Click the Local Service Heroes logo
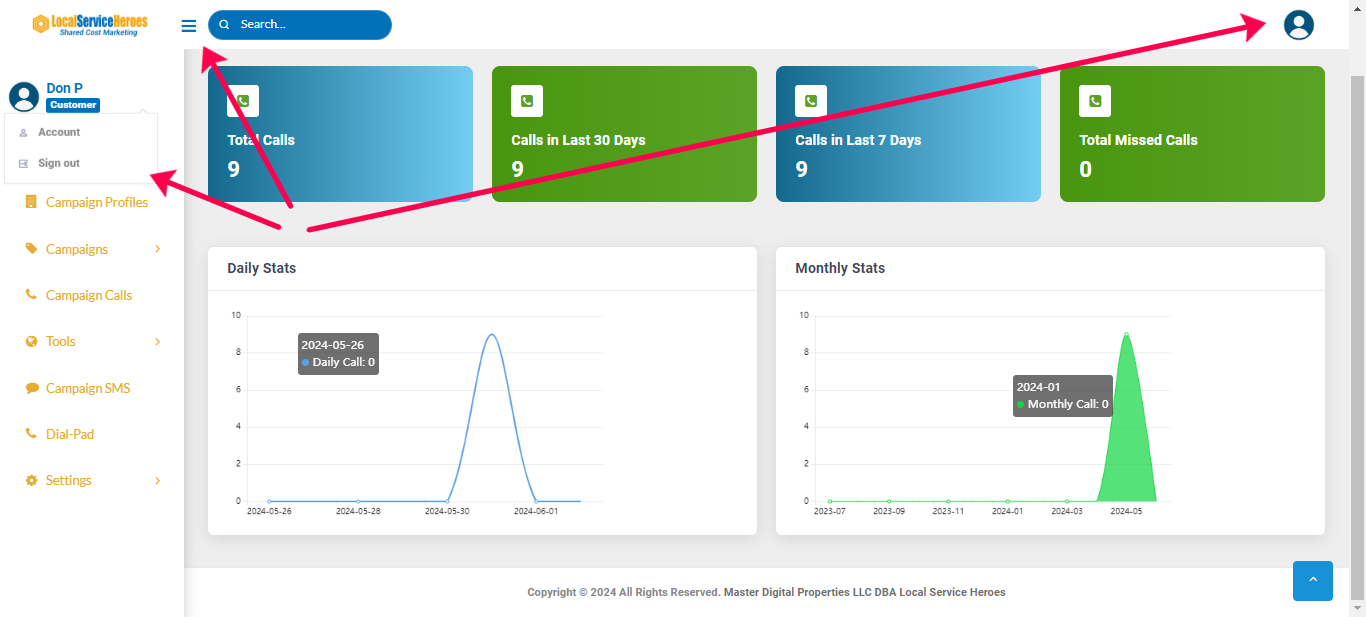Image resolution: width=1366 pixels, height=617 pixels. [x=91, y=25]
